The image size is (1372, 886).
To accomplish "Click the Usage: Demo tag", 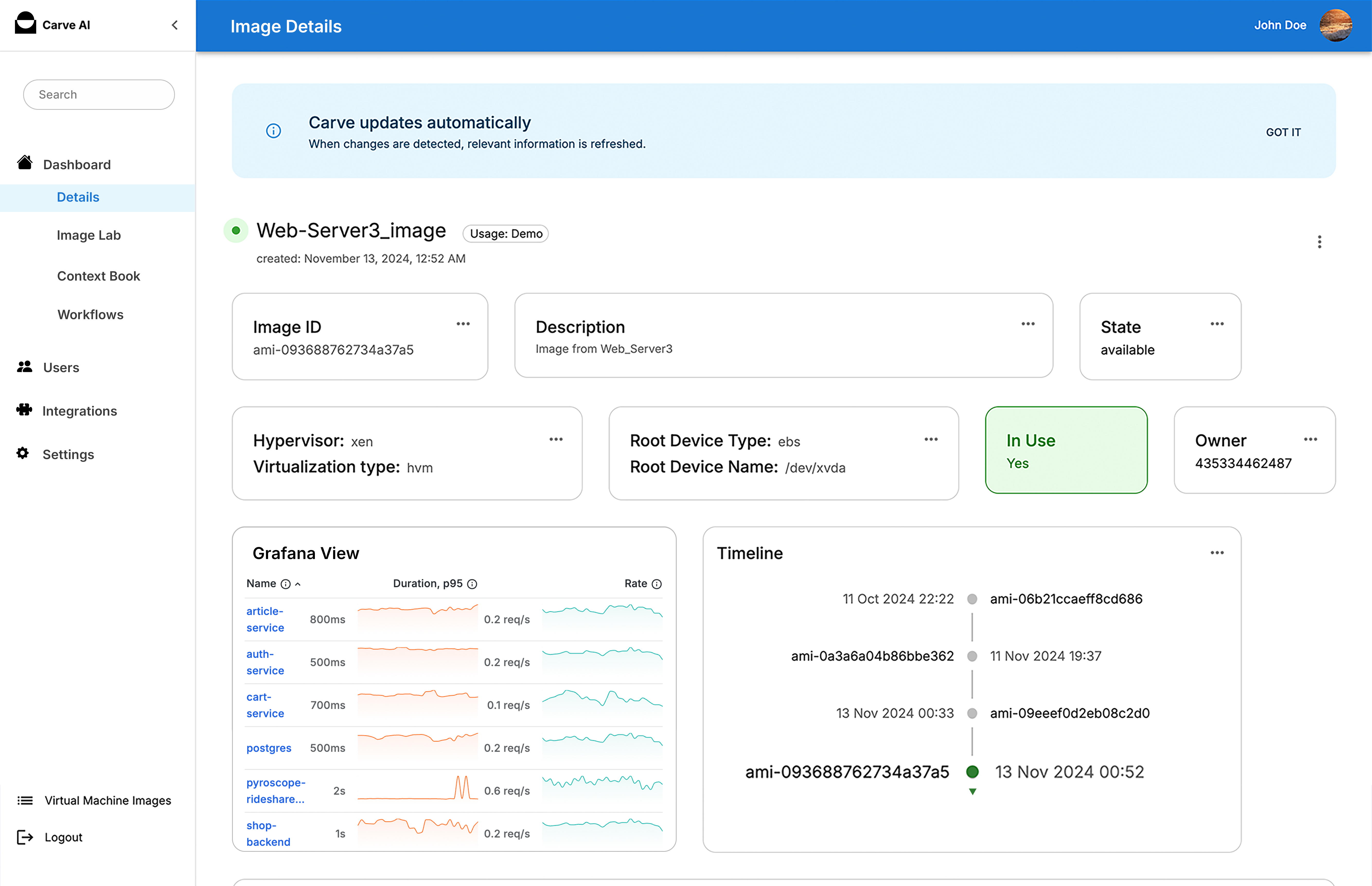I will pos(506,234).
